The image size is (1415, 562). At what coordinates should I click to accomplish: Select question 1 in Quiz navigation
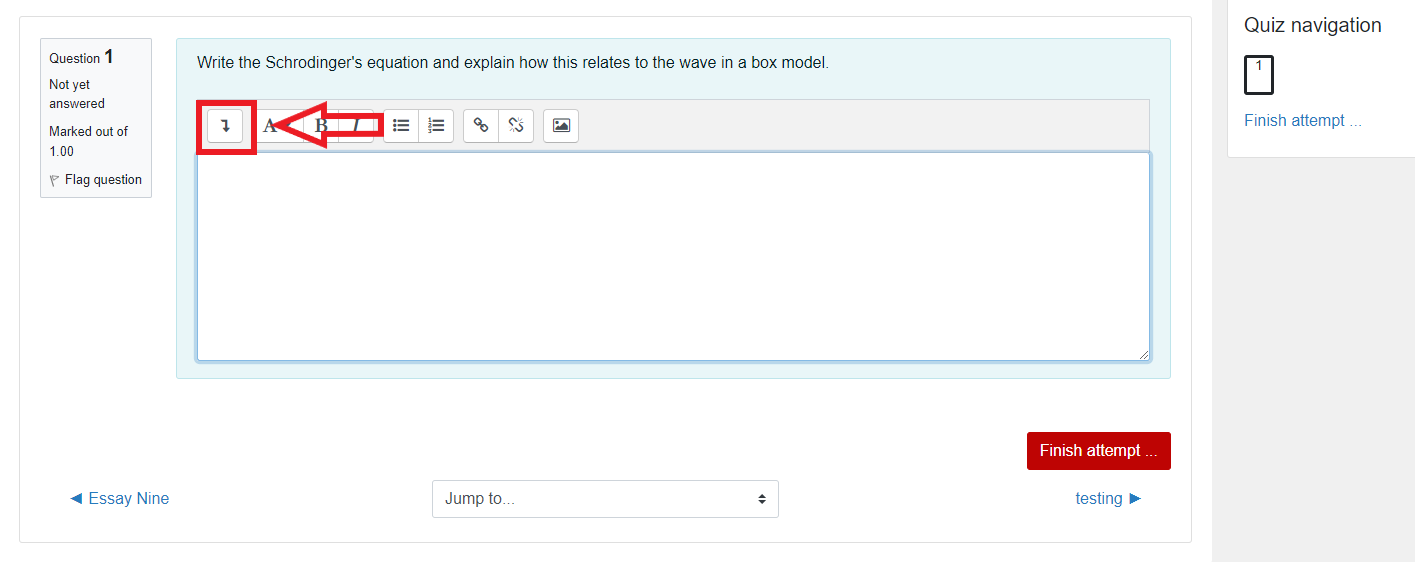[1258, 75]
